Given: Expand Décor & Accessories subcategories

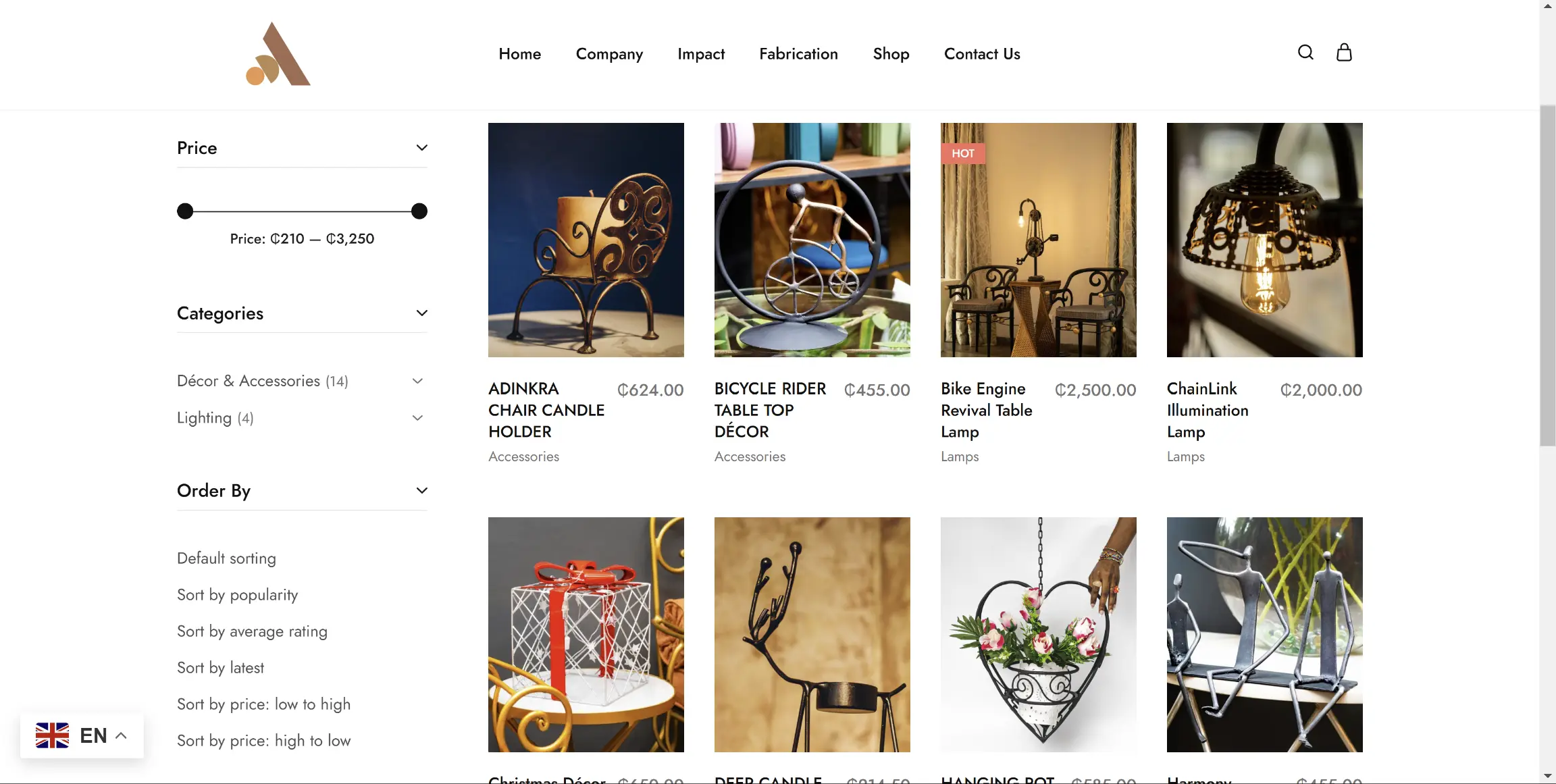Looking at the screenshot, I should (x=417, y=382).
